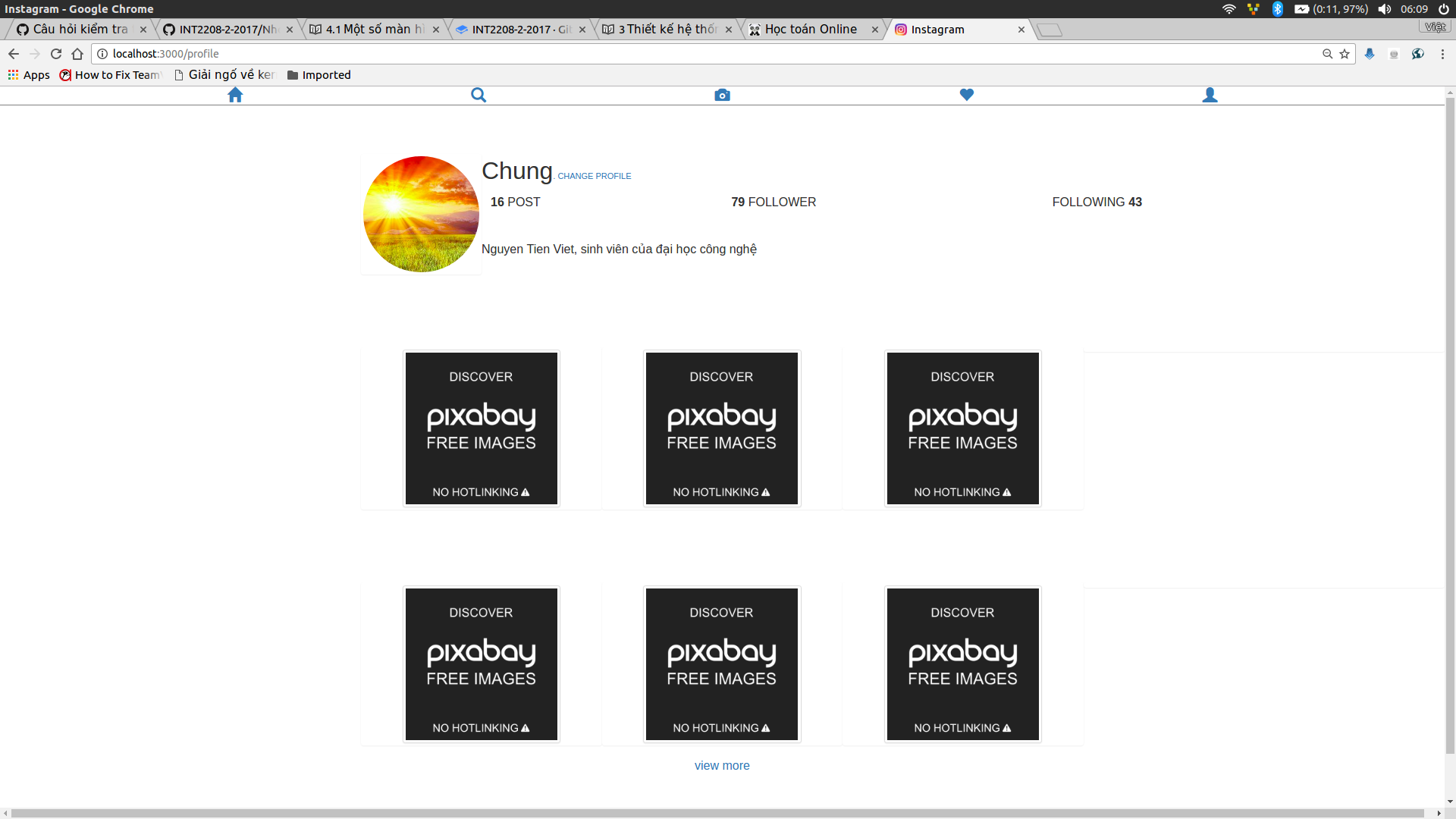Screen dimensions: 1456x819
Task: Click the Chung username heading
Action: click(x=517, y=171)
